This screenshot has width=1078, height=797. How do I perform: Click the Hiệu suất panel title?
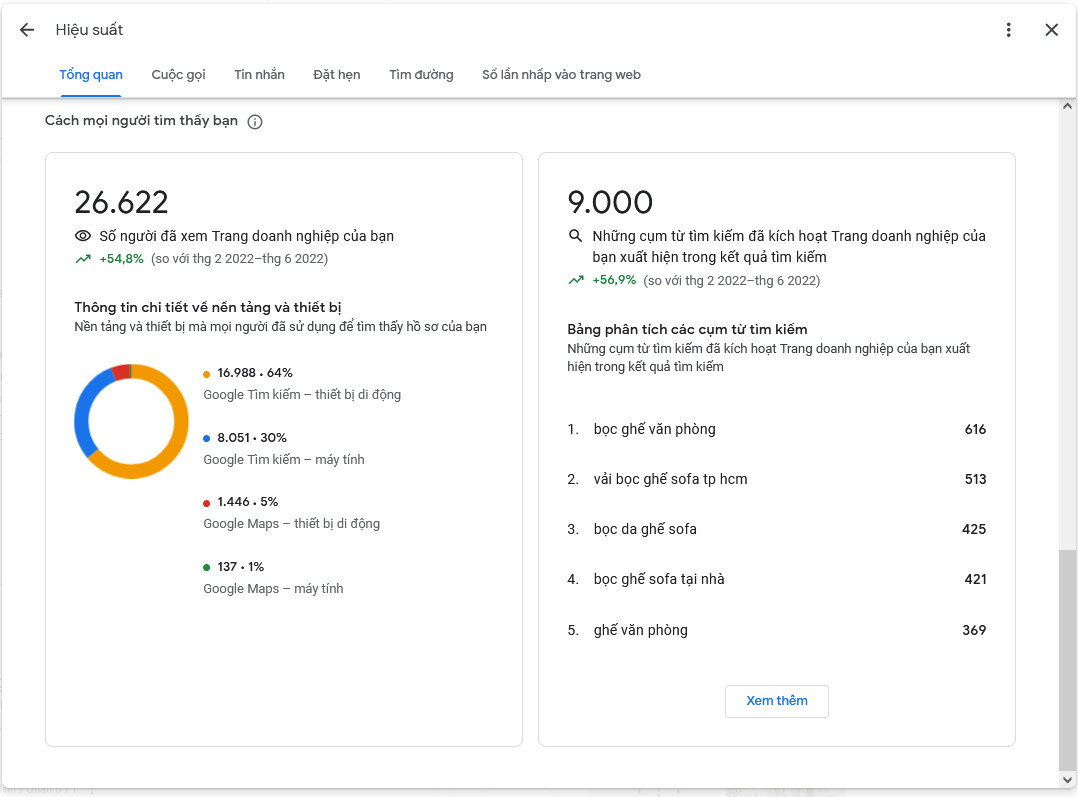pos(89,30)
